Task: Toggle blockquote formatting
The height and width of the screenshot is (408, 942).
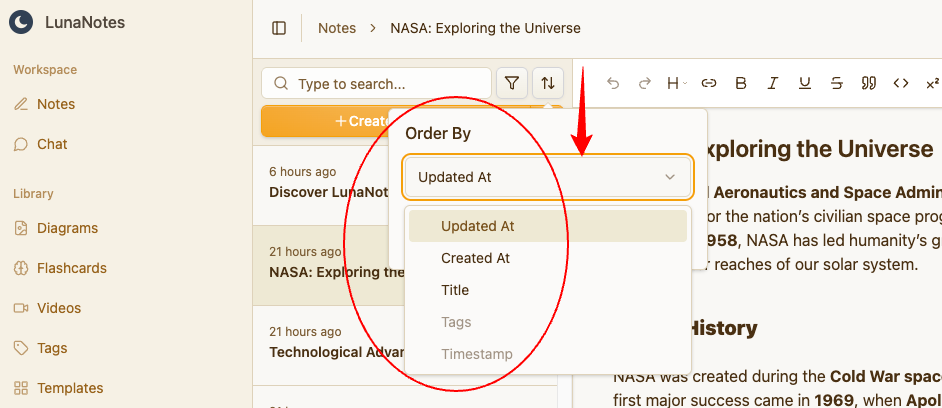Action: click(869, 83)
